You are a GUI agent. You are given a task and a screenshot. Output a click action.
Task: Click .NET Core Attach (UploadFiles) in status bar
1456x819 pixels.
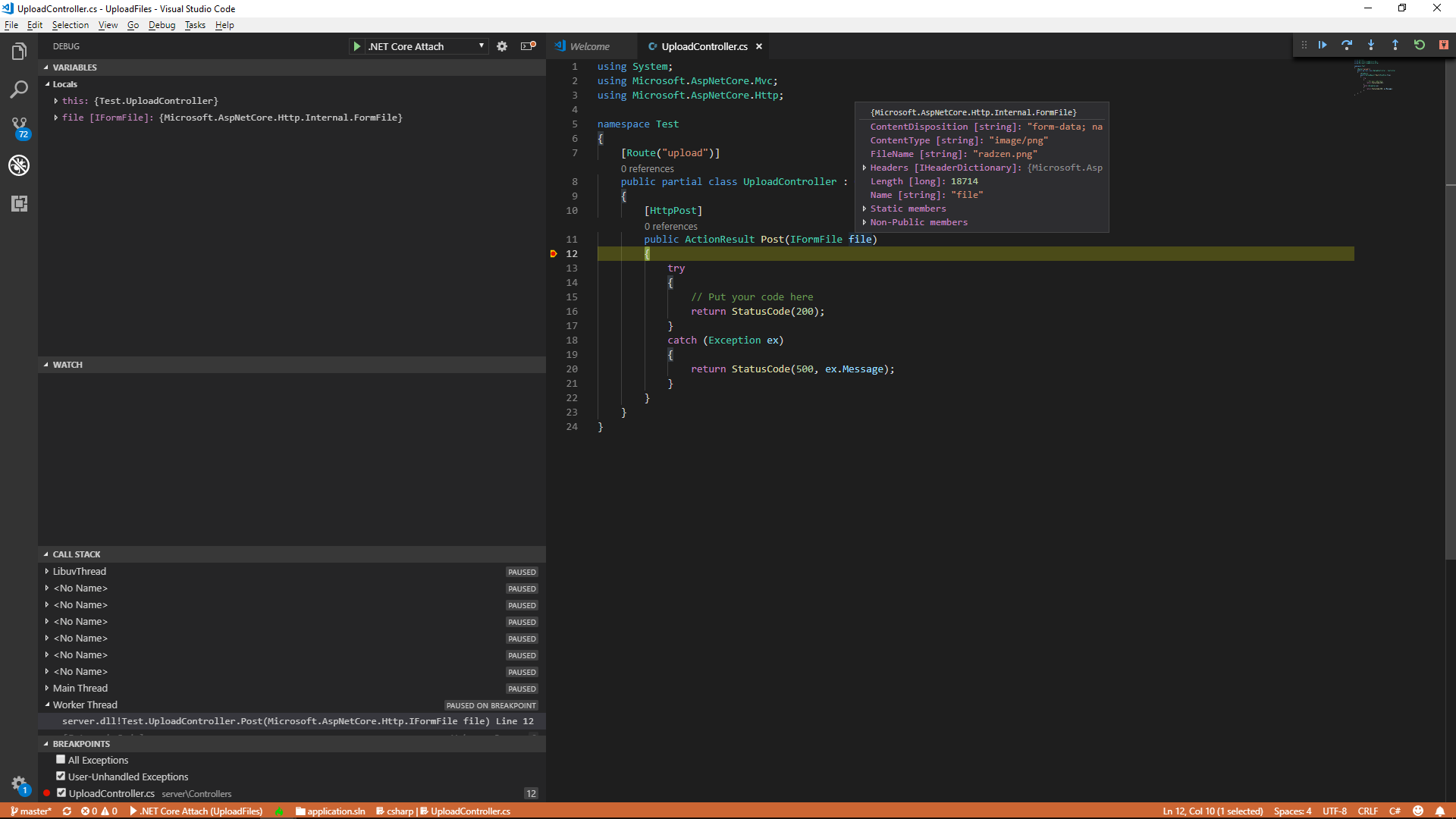[x=196, y=811]
